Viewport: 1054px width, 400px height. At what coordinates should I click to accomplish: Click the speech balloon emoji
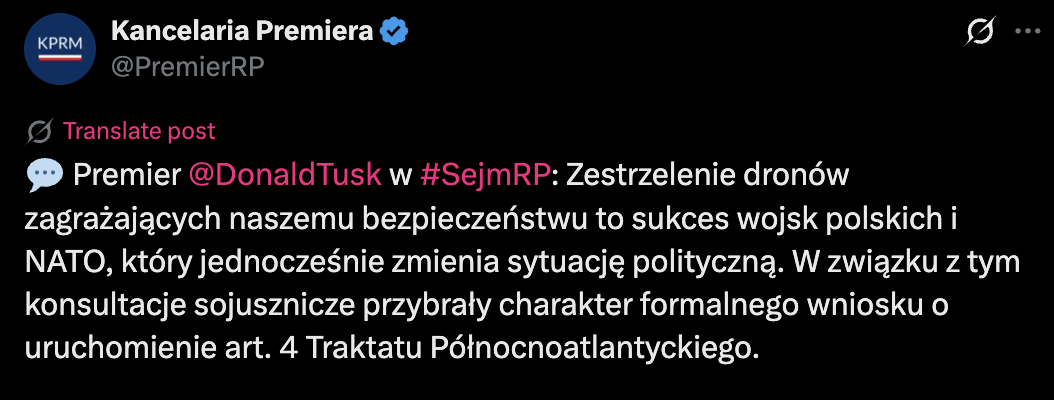tap(45, 176)
